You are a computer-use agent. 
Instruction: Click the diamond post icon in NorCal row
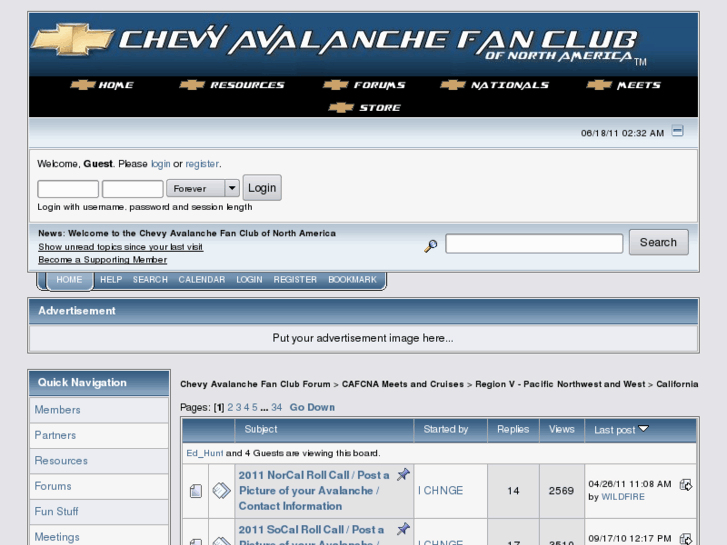pos(222,490)
